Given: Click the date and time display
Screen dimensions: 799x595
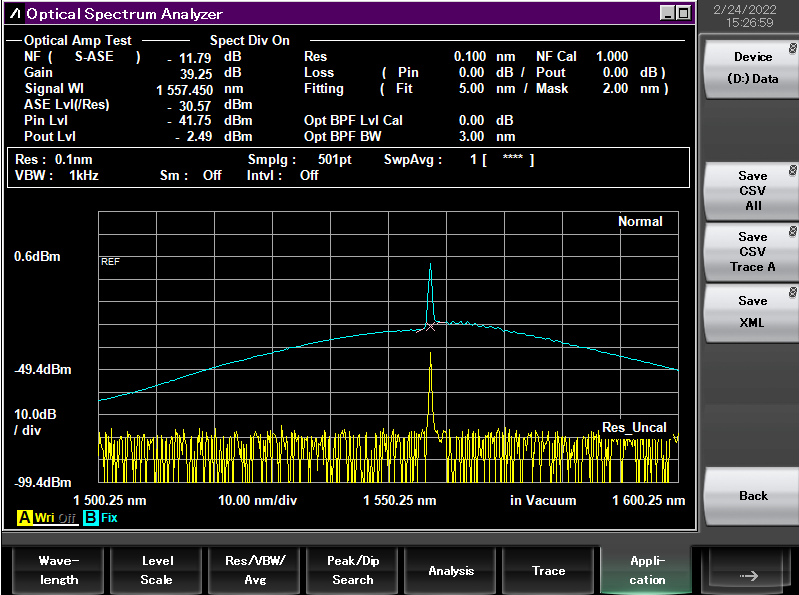Looking at the screenshot, I should 749,15.
